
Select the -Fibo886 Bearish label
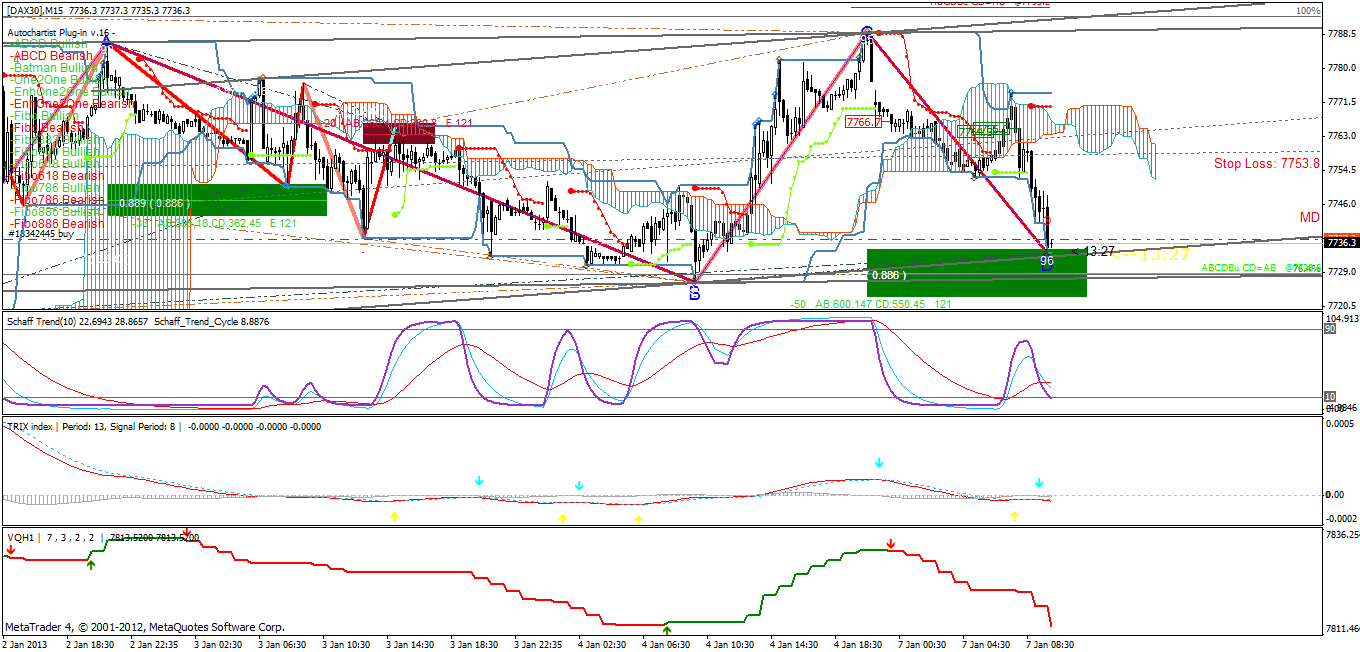[x=56, y=224]
